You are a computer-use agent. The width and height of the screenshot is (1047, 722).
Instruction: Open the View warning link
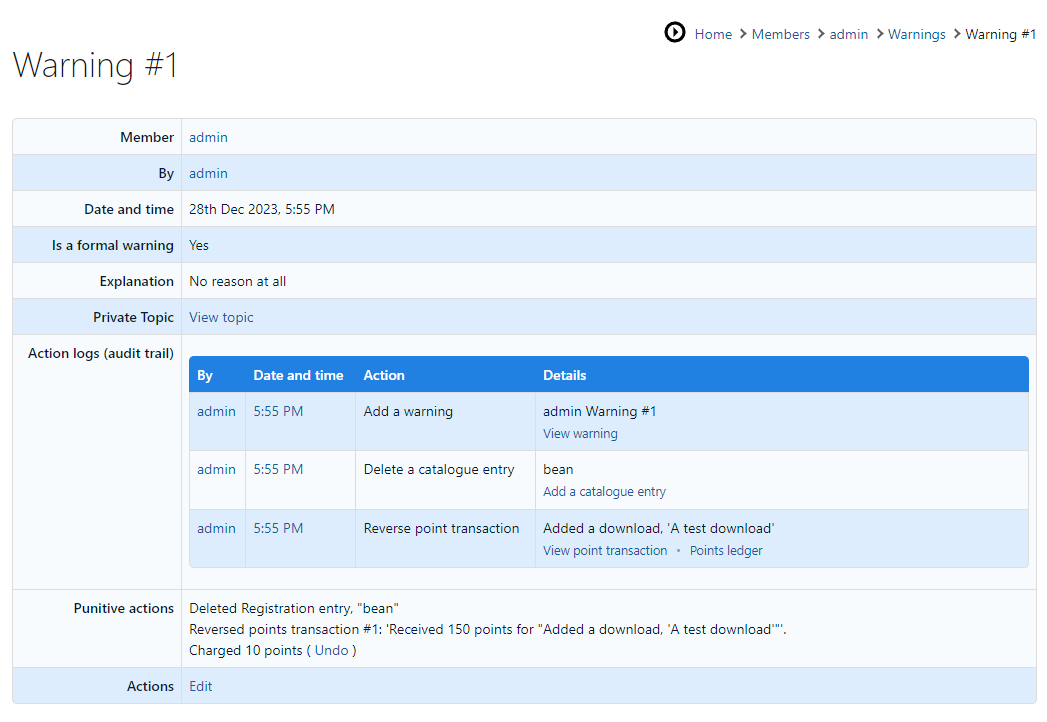(x=580, y=433)
